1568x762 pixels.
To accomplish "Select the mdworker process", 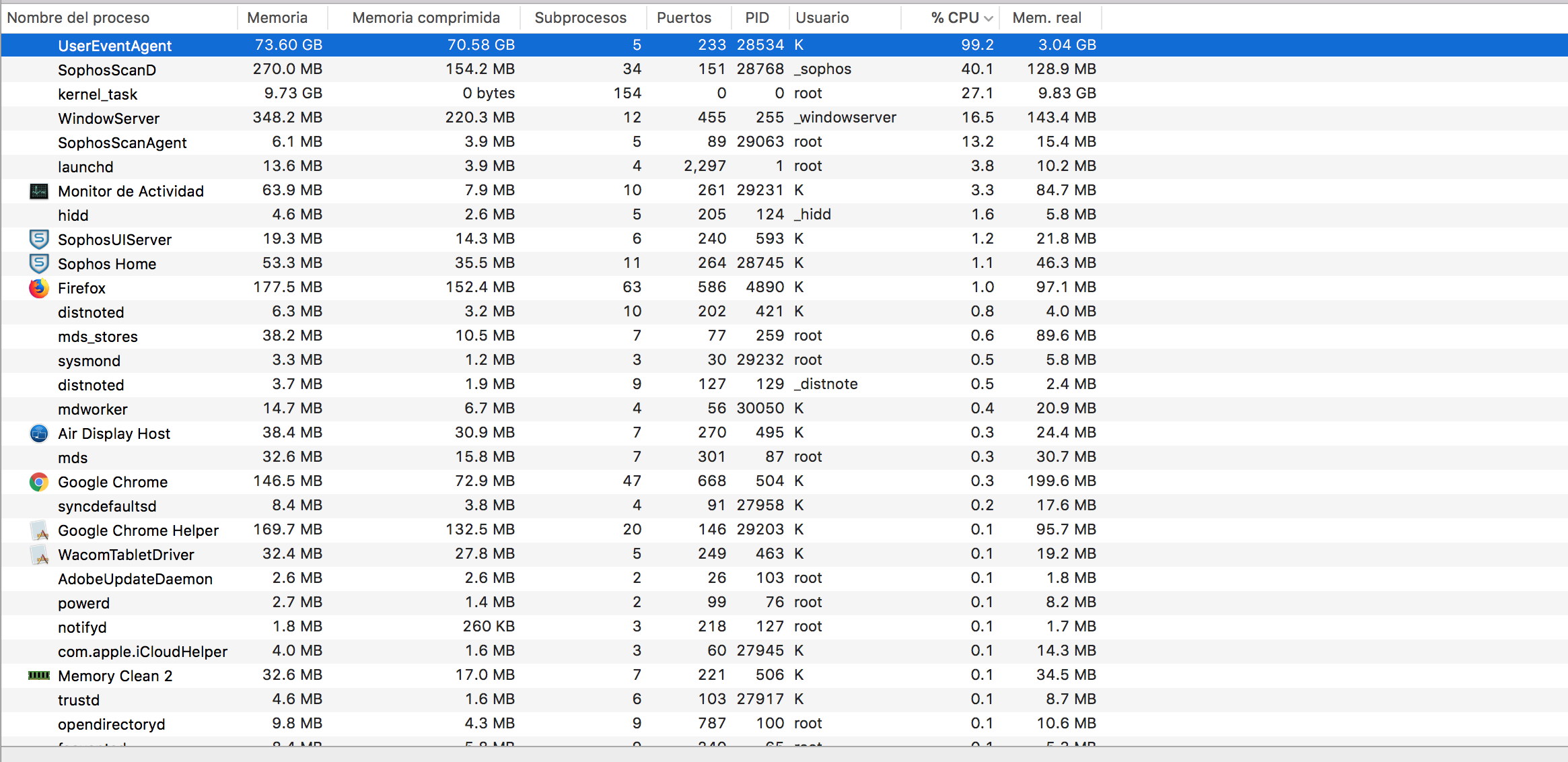I will 784,409.
